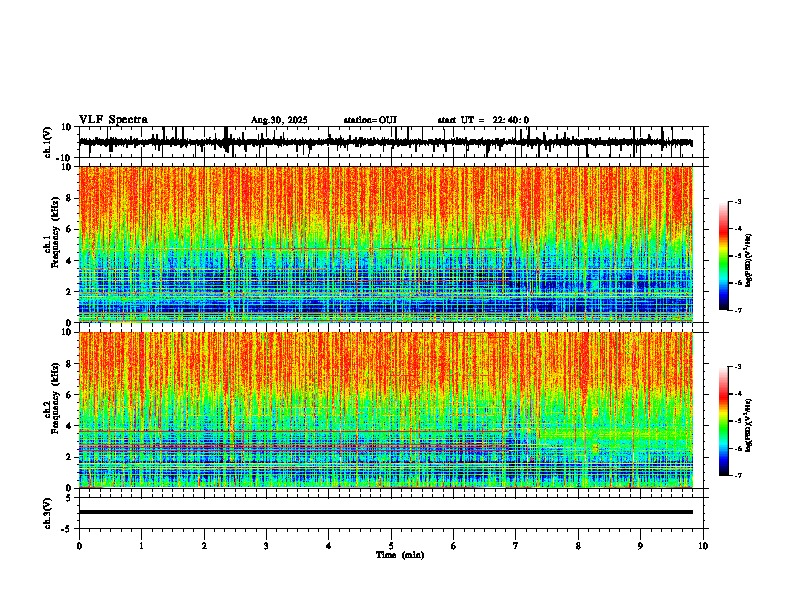Click the "9" tick on Time axis
The height and width of the screenshot is (612, 792).
tap(640, 546)
